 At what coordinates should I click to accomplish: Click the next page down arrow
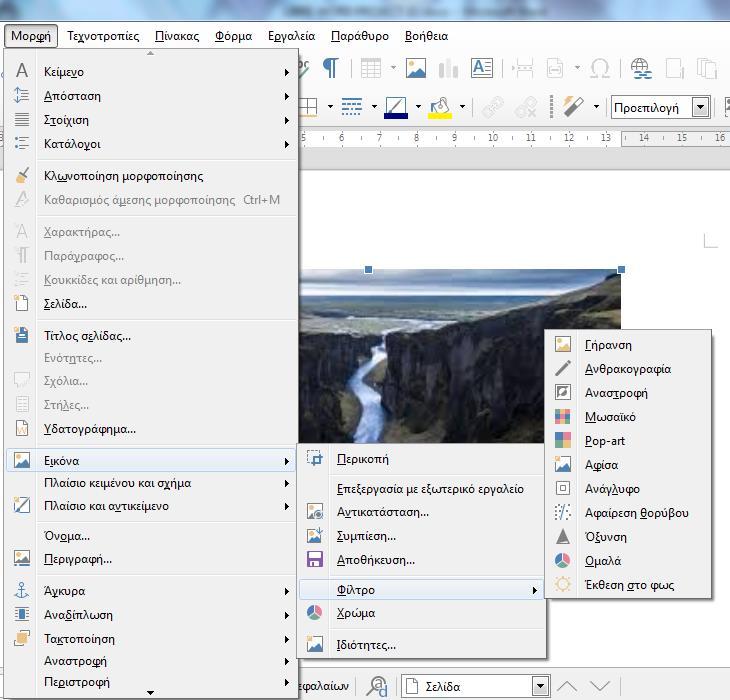[600, 686]
